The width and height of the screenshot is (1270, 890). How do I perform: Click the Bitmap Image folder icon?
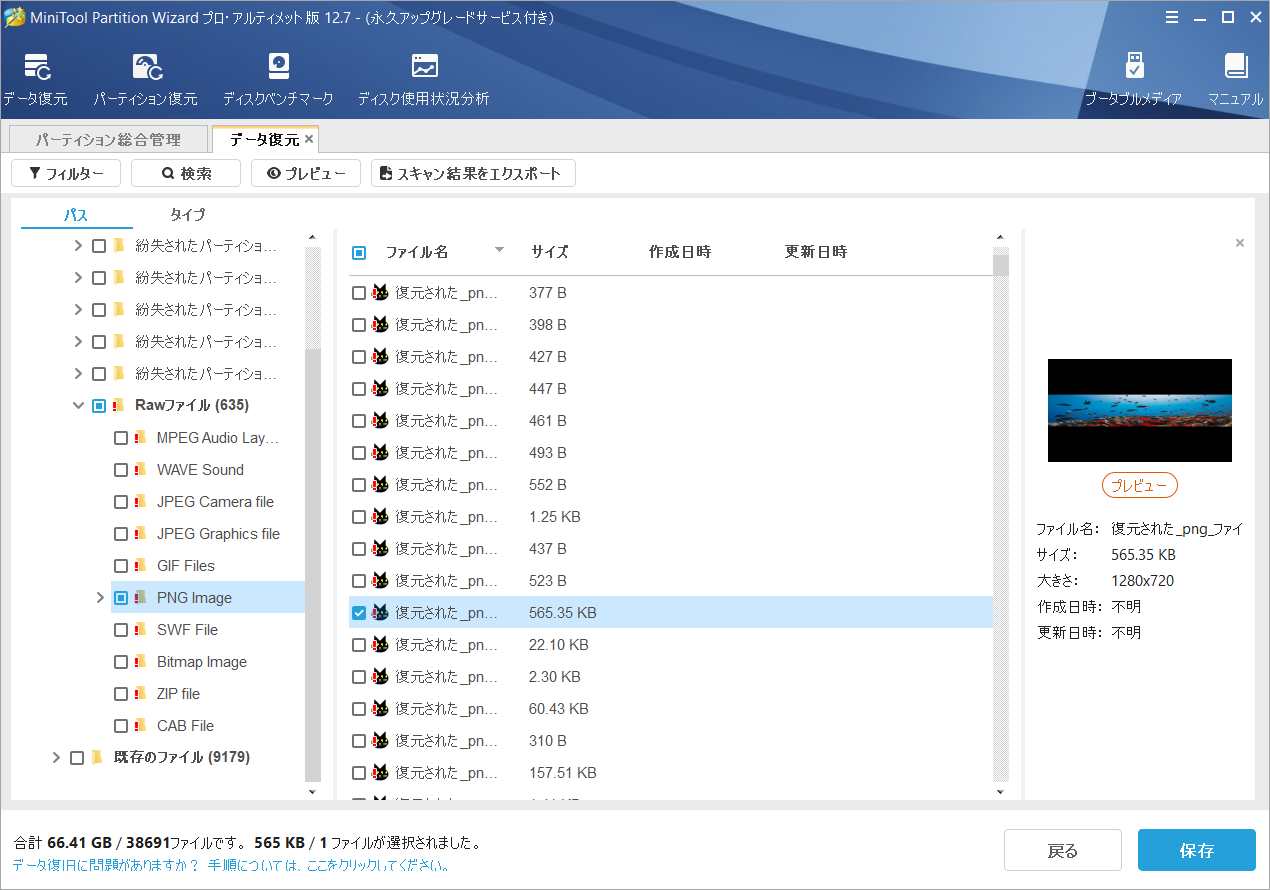coord(140,662)
